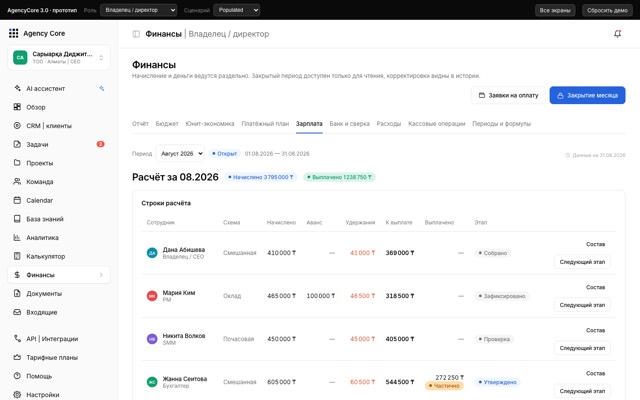Switch to the Банк и сверка tab
This screenshot has width=640, height=400.
click(x=349, y=124)
